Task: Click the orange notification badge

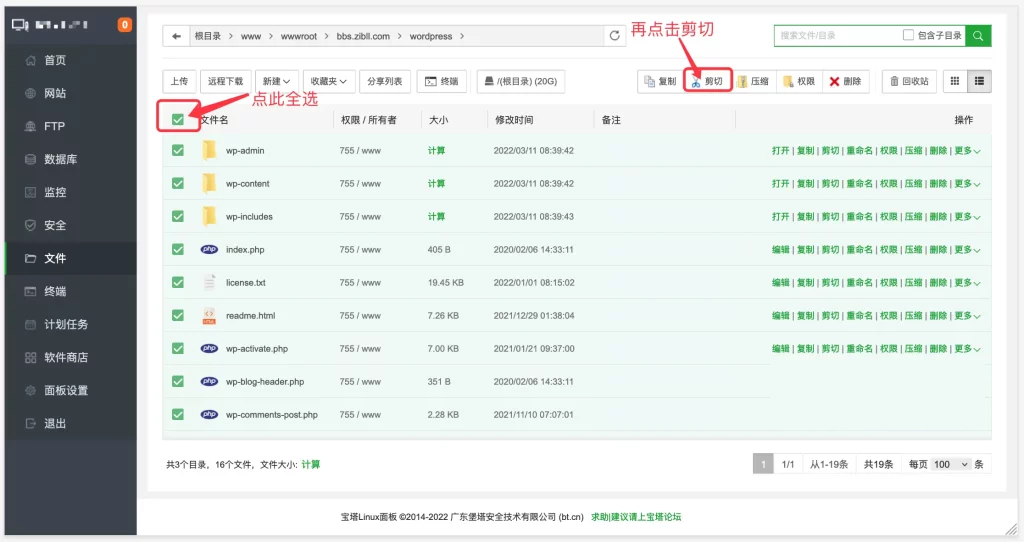Action: tap(124, 25)
